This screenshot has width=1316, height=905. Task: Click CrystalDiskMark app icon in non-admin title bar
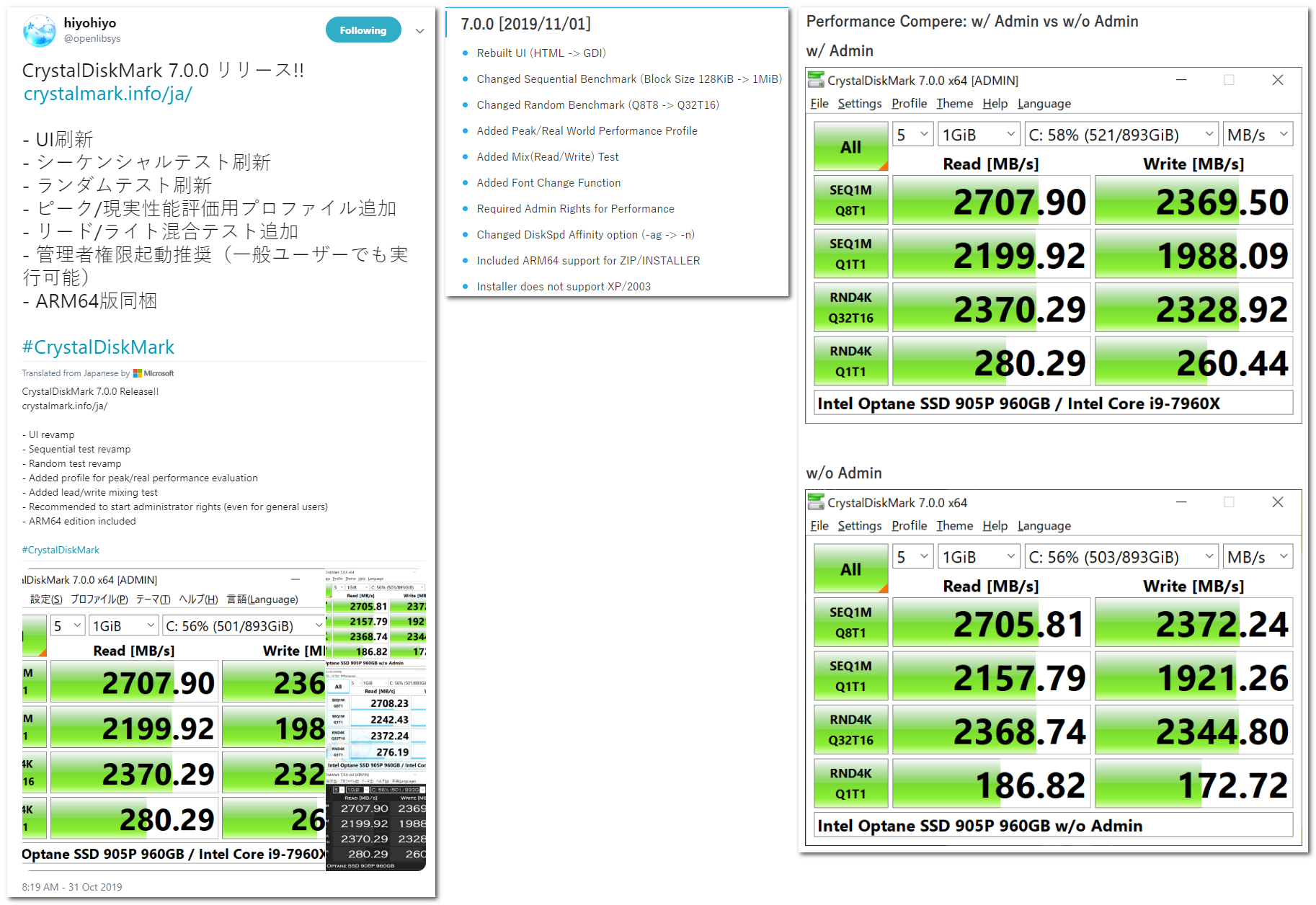pos(816,501)
